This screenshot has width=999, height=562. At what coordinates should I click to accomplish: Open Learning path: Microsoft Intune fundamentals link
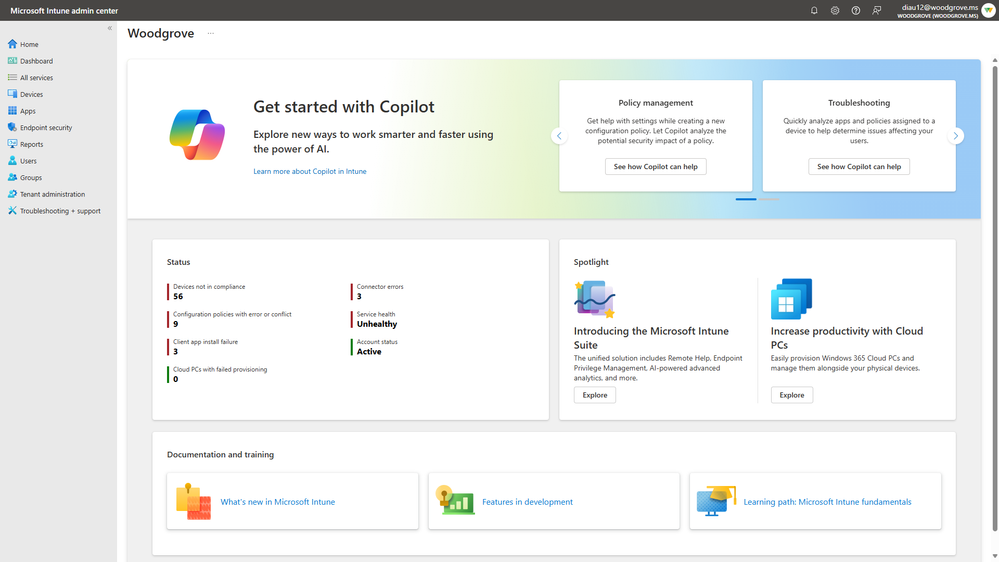[827, 501]
